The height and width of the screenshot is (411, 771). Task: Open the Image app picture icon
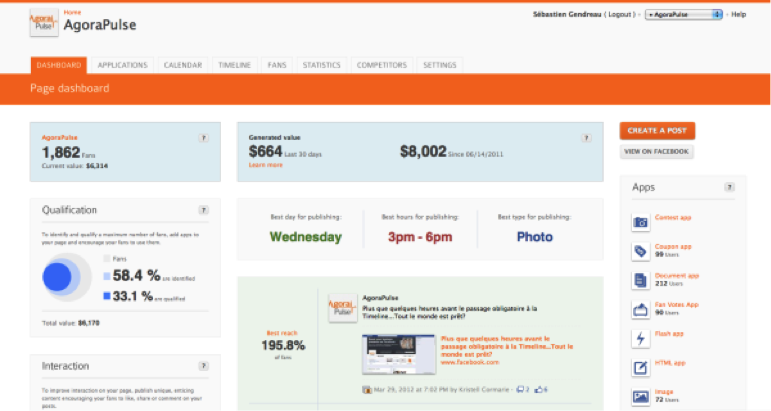coord(640,396)
